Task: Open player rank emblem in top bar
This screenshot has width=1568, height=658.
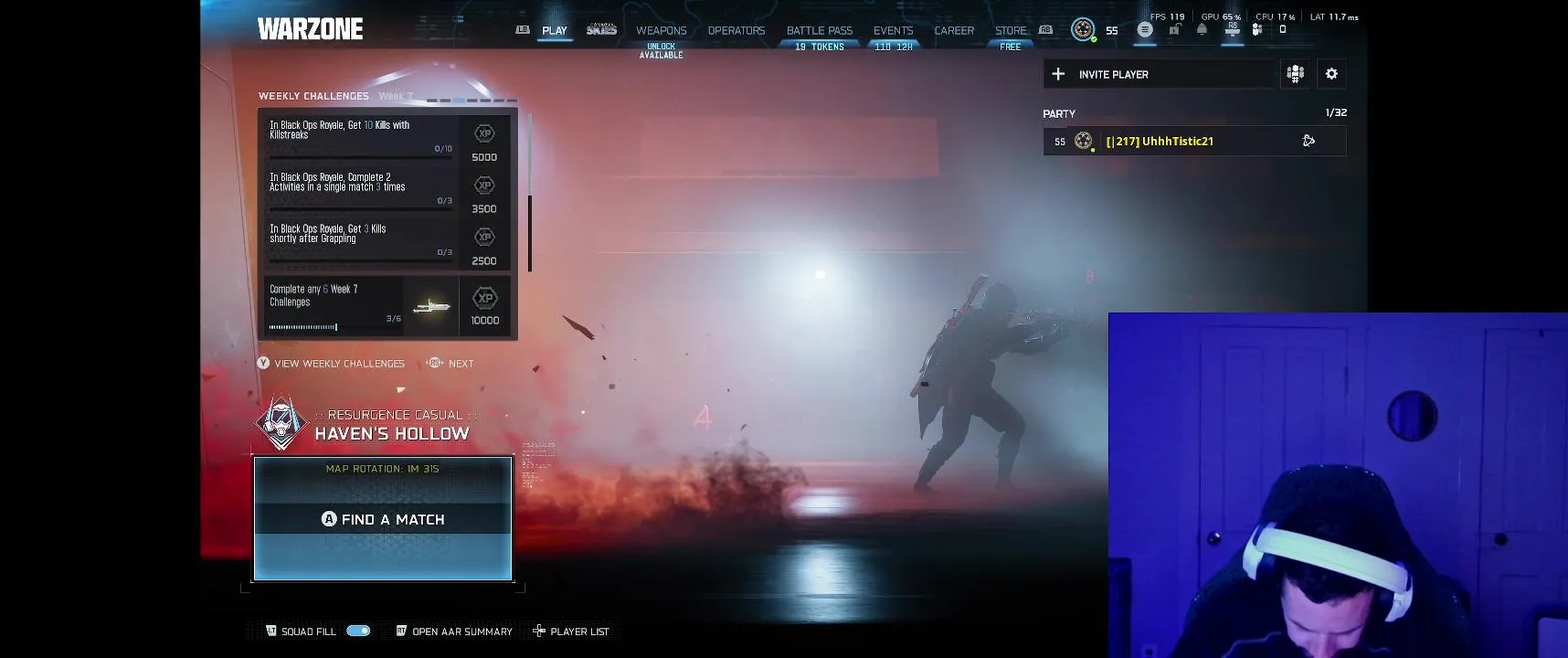Action: [1083, 29]
